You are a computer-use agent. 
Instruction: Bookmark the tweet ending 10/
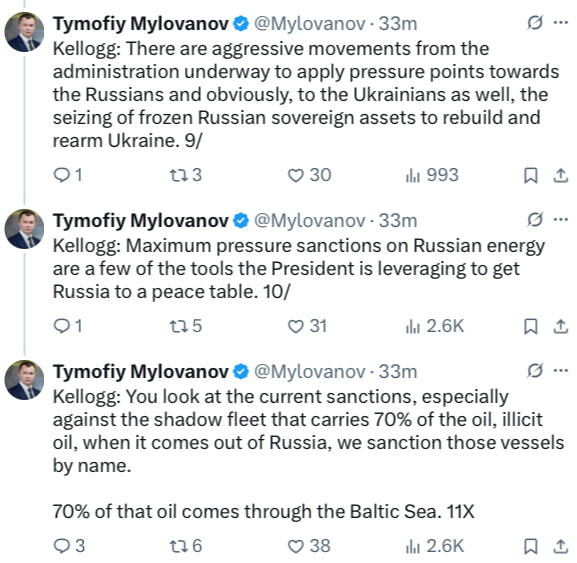point(531,326)
